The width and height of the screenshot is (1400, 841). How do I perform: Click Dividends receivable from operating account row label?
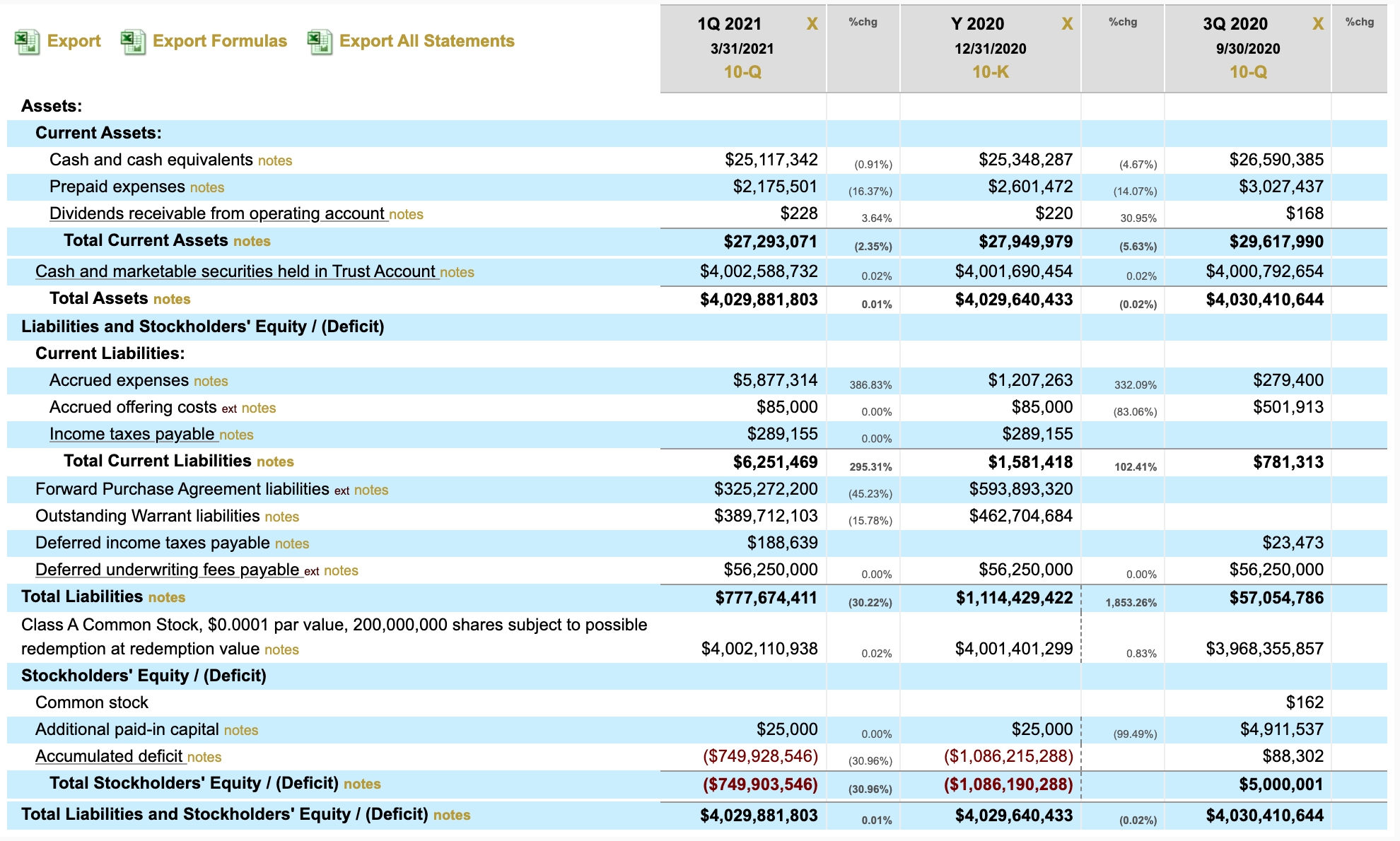(217, 213)
